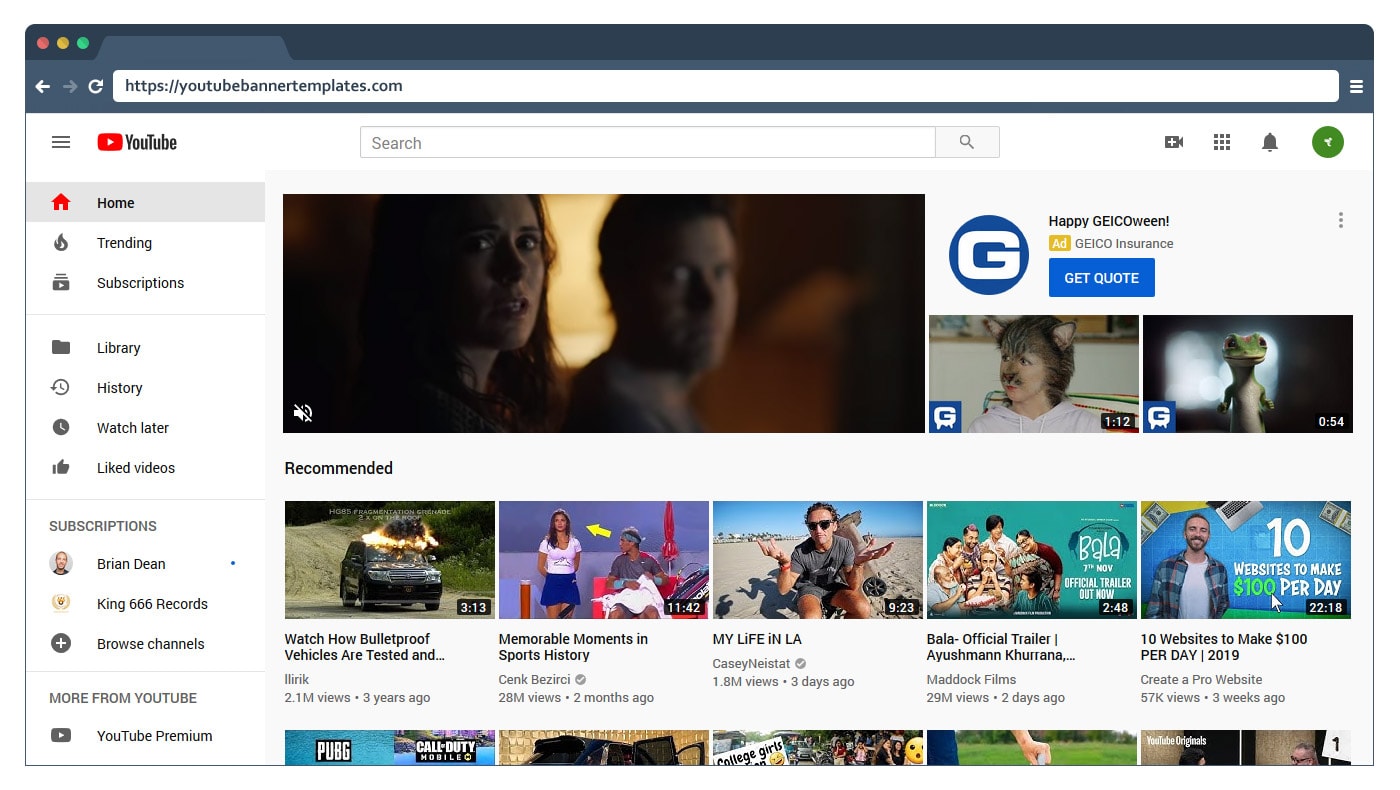Open CaseyNeistat channel name

[751, 663]
